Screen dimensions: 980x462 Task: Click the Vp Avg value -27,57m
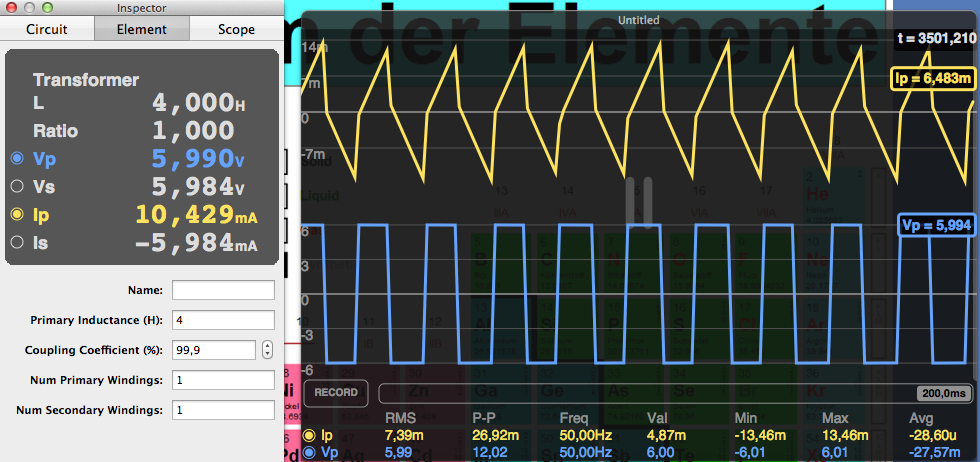932,453
